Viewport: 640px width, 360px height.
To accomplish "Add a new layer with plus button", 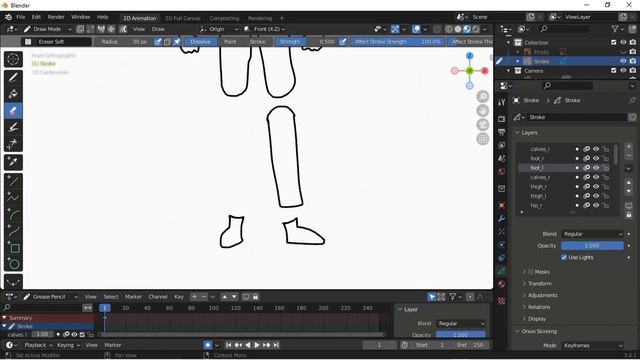I will pos(629,147).
